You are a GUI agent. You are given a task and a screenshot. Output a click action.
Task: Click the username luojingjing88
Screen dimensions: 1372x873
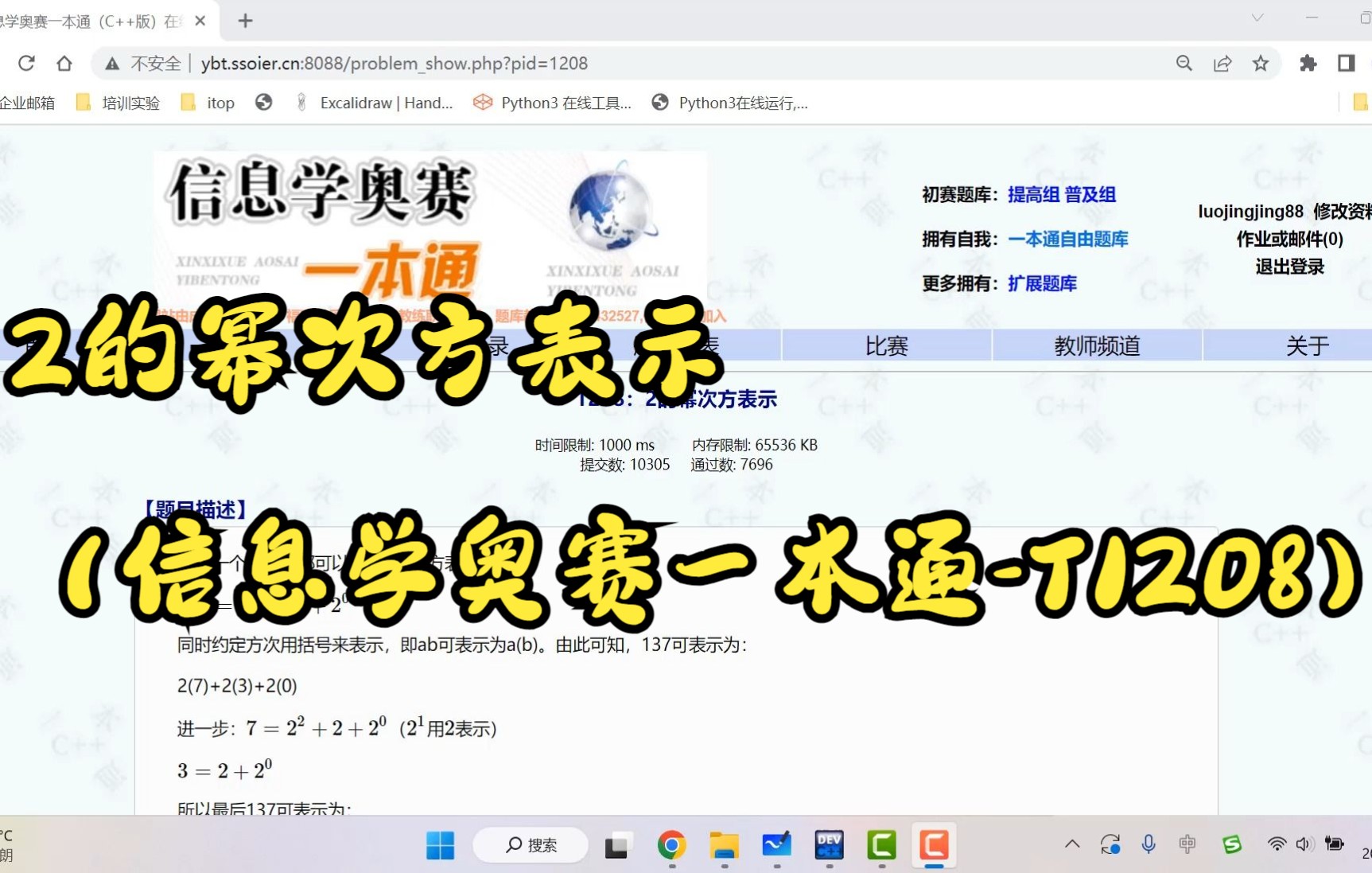tap(1251, 211)
